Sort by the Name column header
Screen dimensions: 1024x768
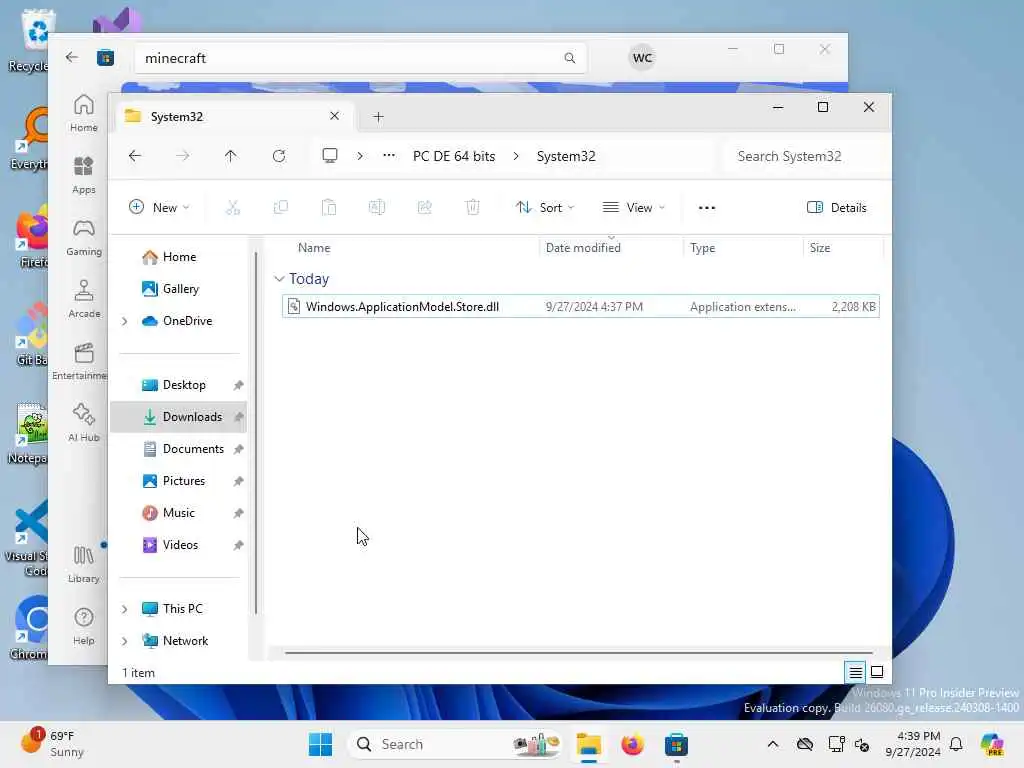314,248
